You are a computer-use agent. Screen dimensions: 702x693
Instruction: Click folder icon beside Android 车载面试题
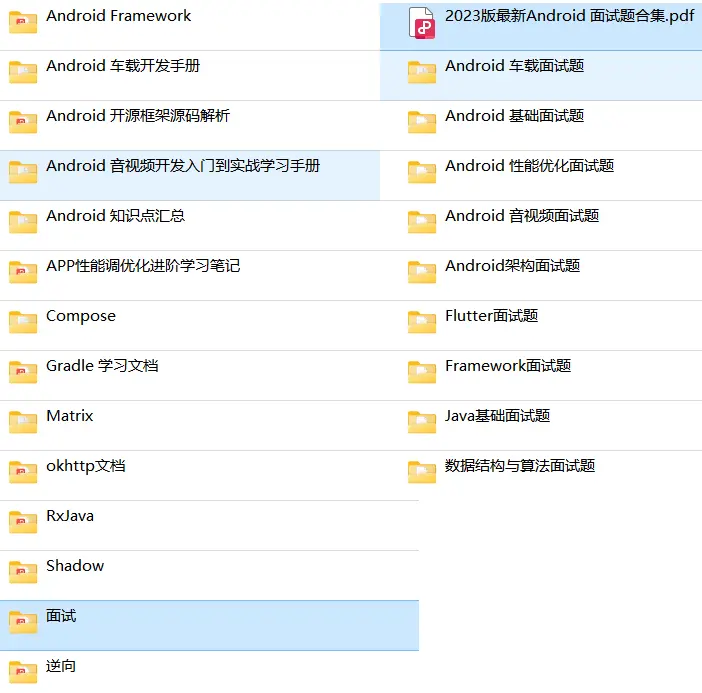[x=422, y=72]
